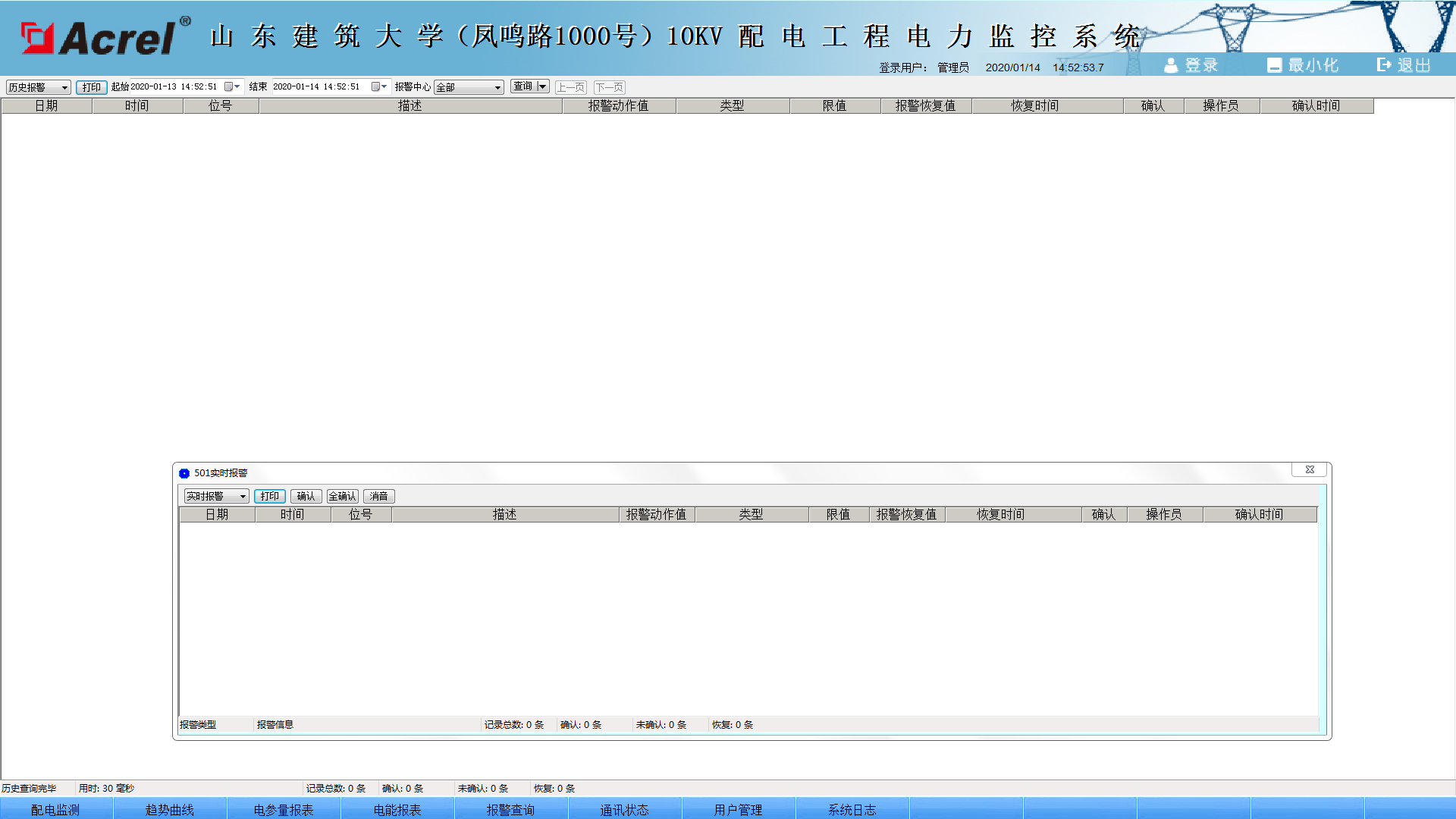Click the 查询 button's dropdown arrow
Viewport: 1456px width, 819px height.
(x=542, y=86)
